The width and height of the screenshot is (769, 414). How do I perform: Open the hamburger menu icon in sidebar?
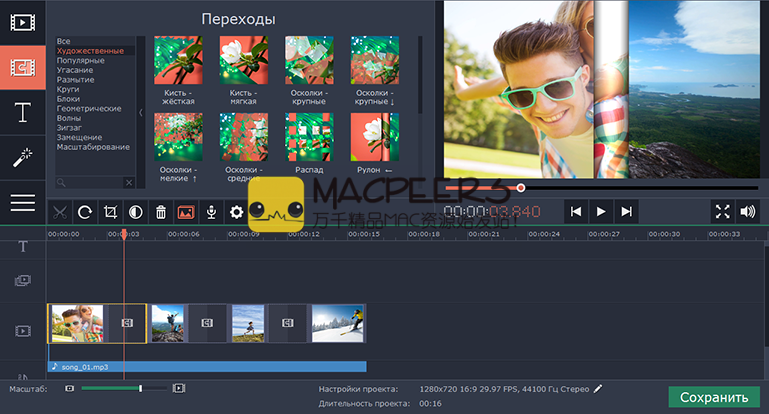23,203
